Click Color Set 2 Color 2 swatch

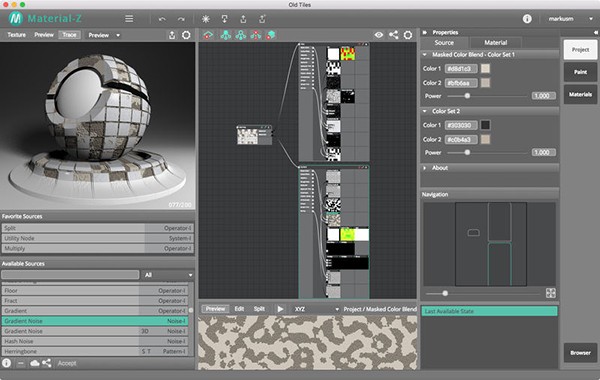[x=485, y=139]
